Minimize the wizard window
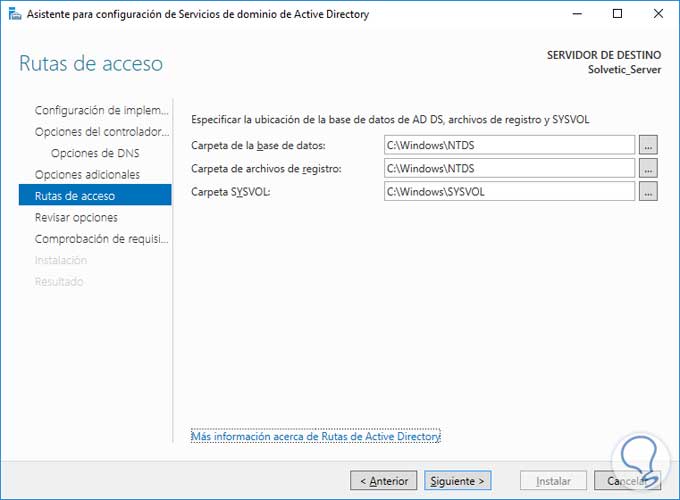 577,14
